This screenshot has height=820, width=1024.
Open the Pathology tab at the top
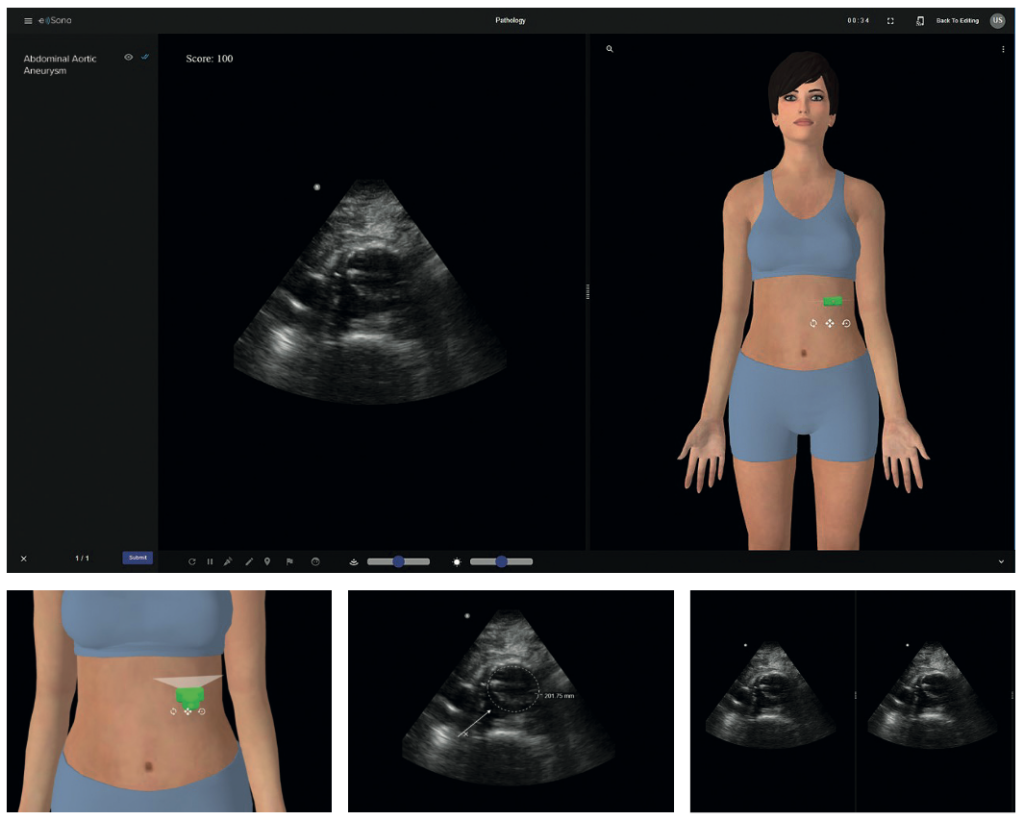(x=511, y=19)
